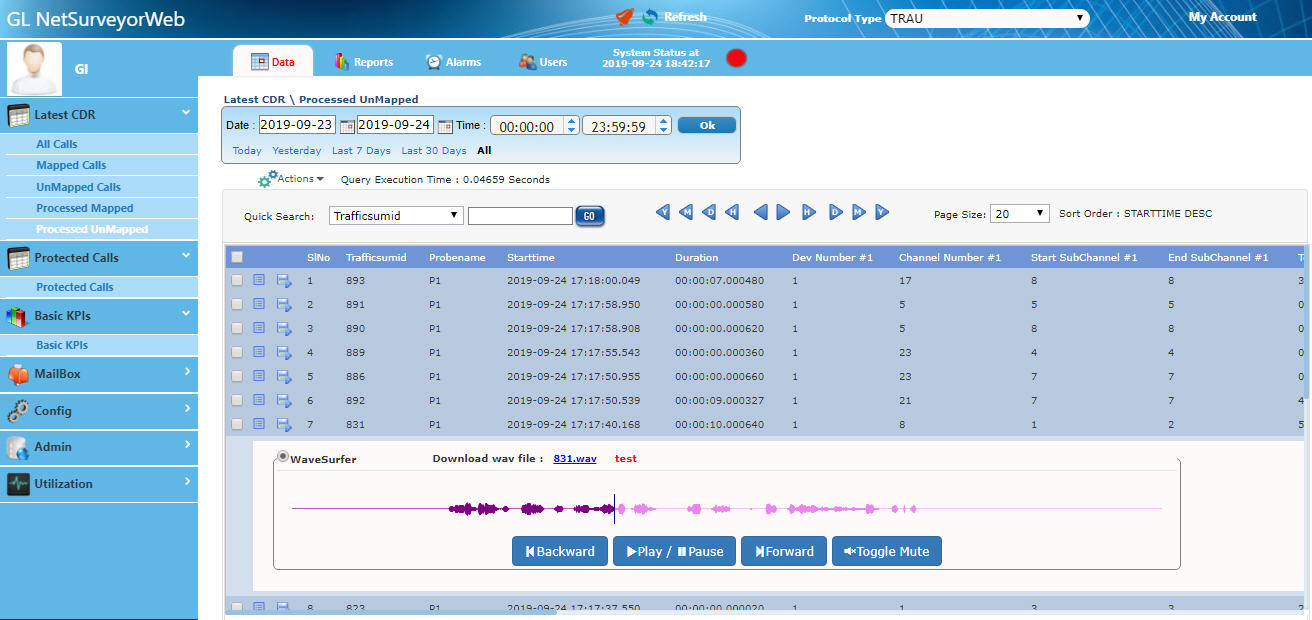Expand the Config sidebar section
1312x620 pixels.
point(98,411)
